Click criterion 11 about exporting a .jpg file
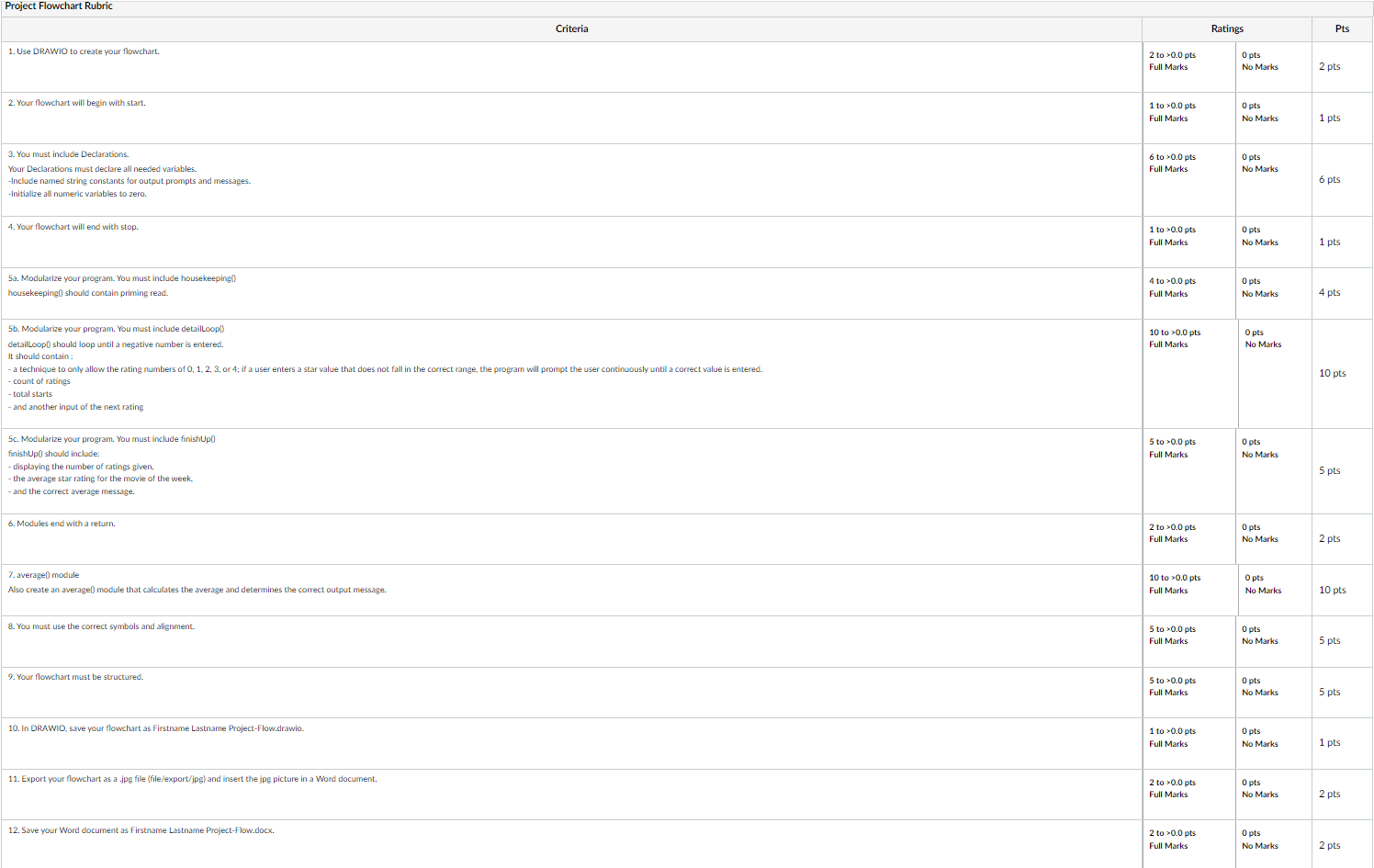The image size is (1374, 868). click(x=193, y=779)
